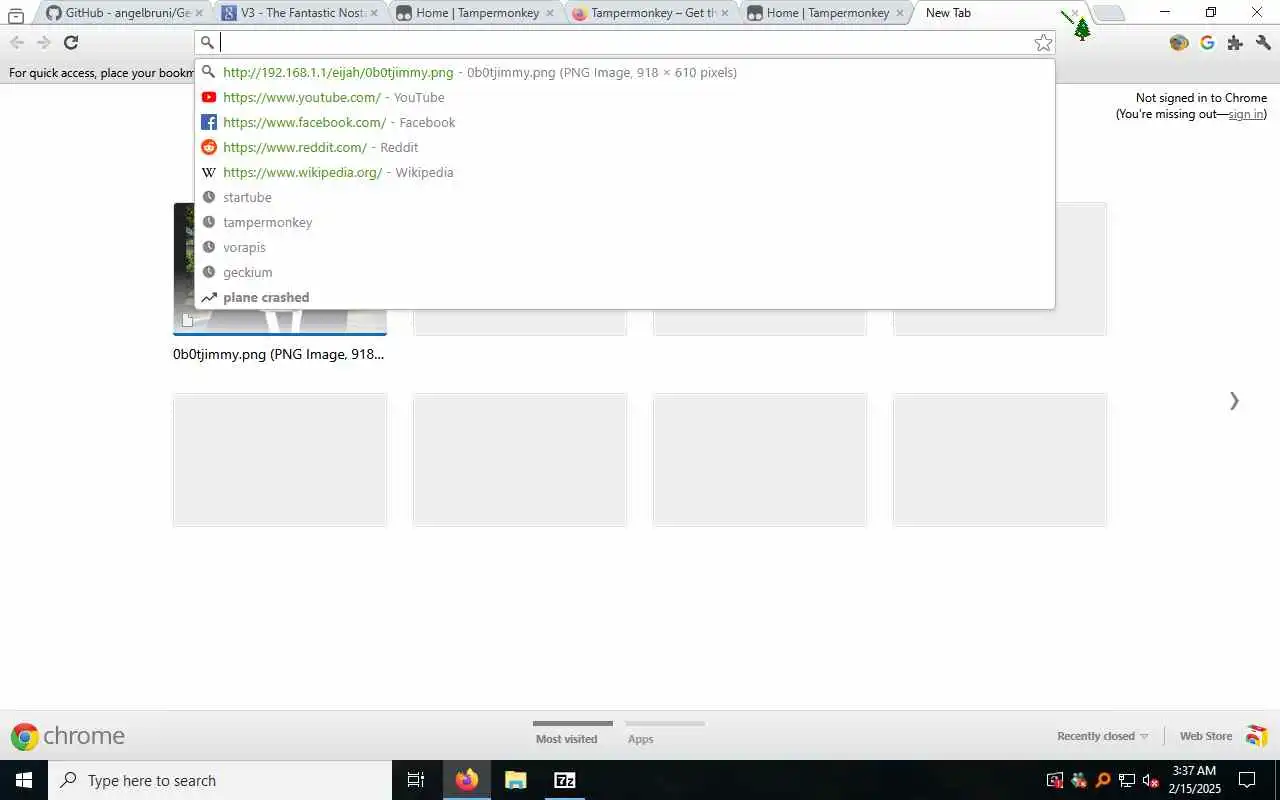Select the startube history suggestion

(x=625, y=197)
